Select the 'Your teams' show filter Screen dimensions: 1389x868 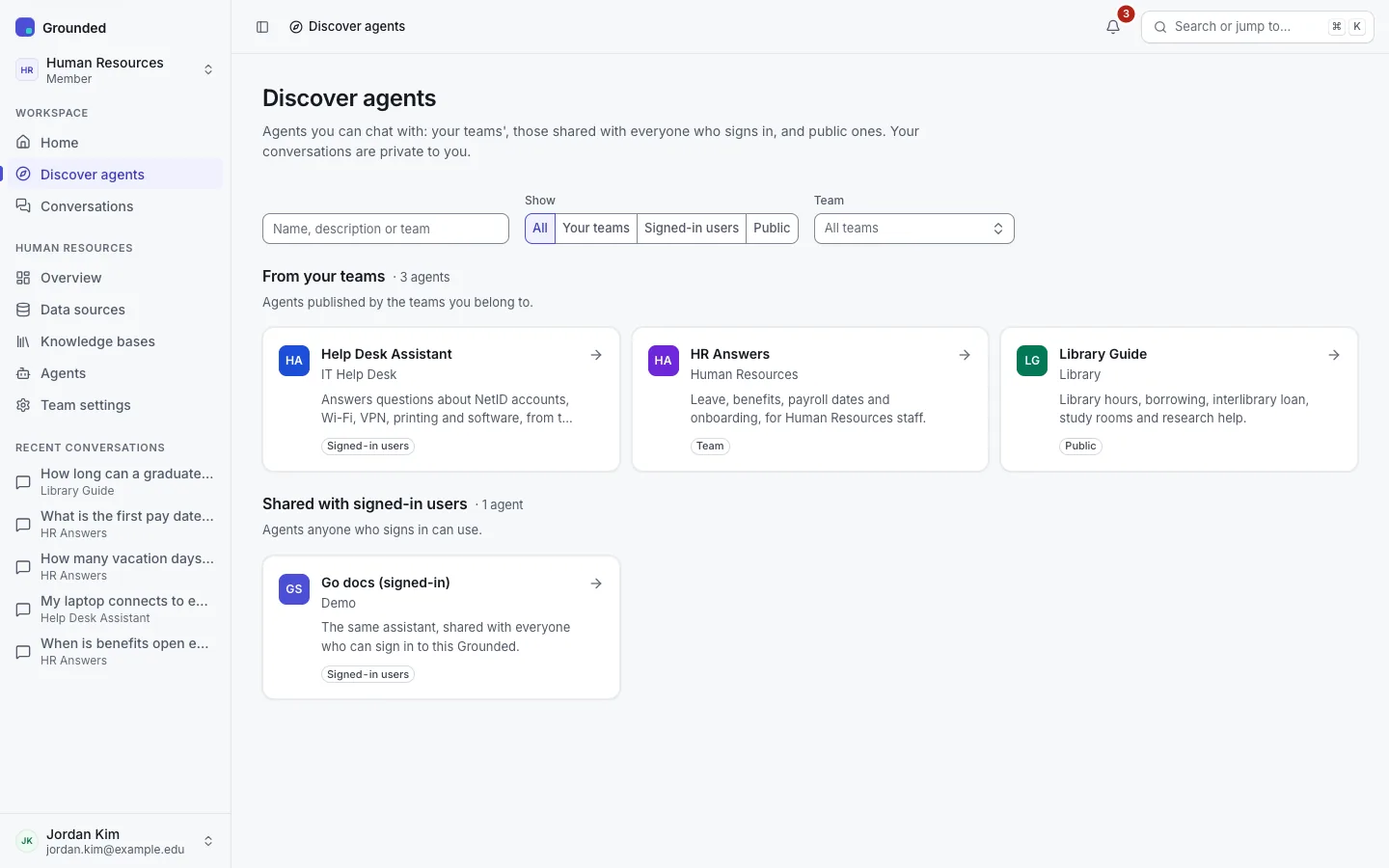pyautogui.click(x=596, y=229)
